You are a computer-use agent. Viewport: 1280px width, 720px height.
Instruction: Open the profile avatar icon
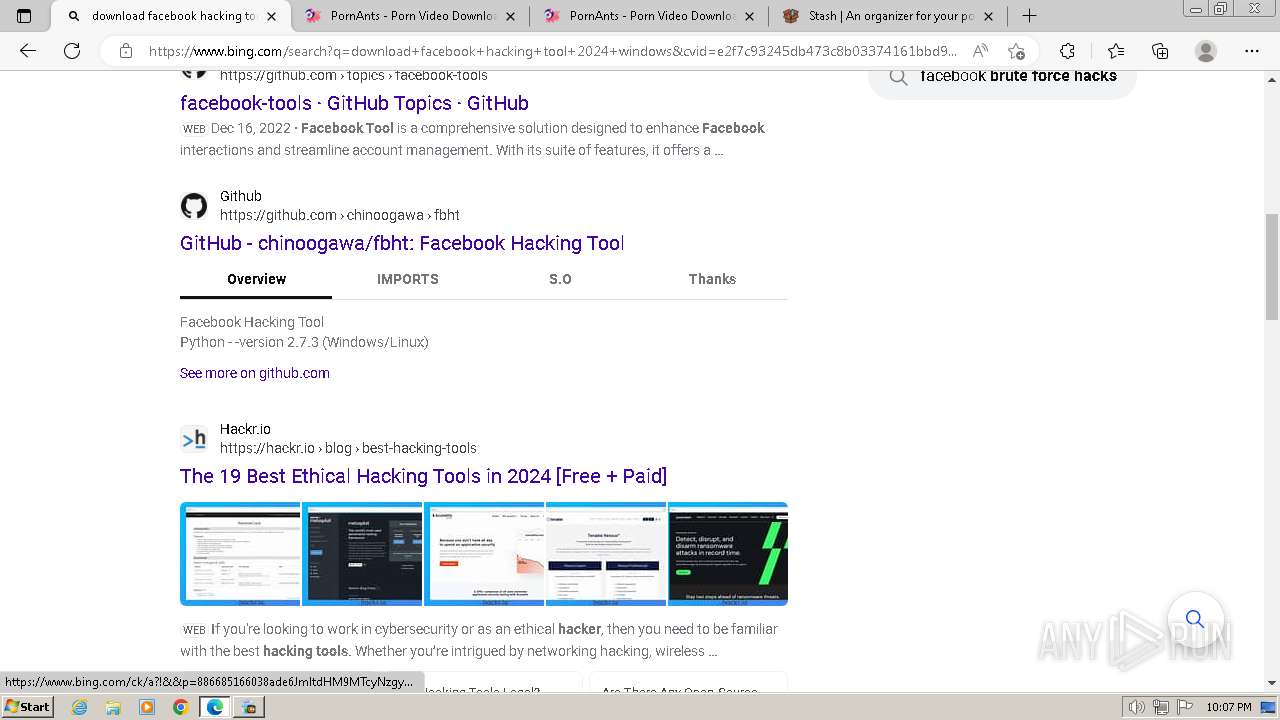[x=1206, y=51]
